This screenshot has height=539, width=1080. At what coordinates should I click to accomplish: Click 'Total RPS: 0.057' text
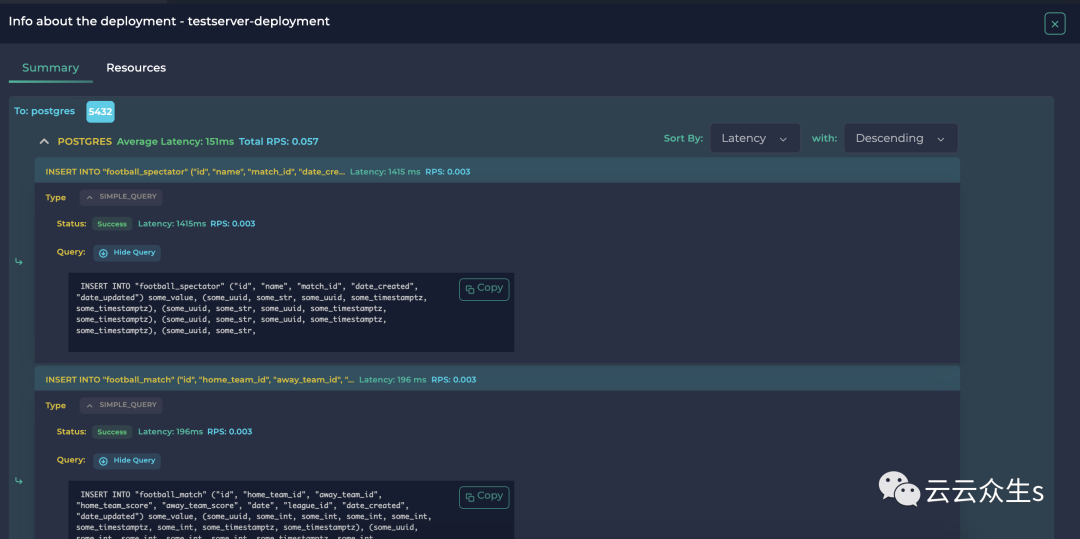278,141
